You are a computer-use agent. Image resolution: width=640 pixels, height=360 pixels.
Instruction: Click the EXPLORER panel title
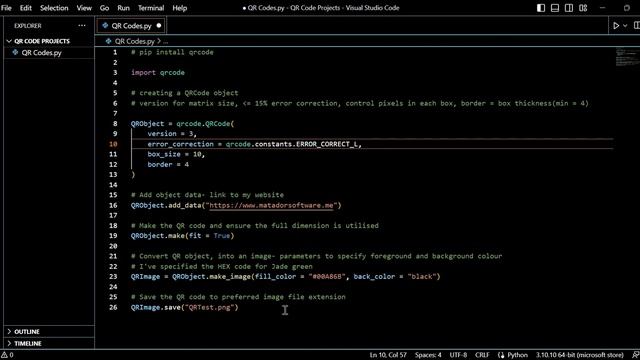pyautogui.click(x=28, y=26)
